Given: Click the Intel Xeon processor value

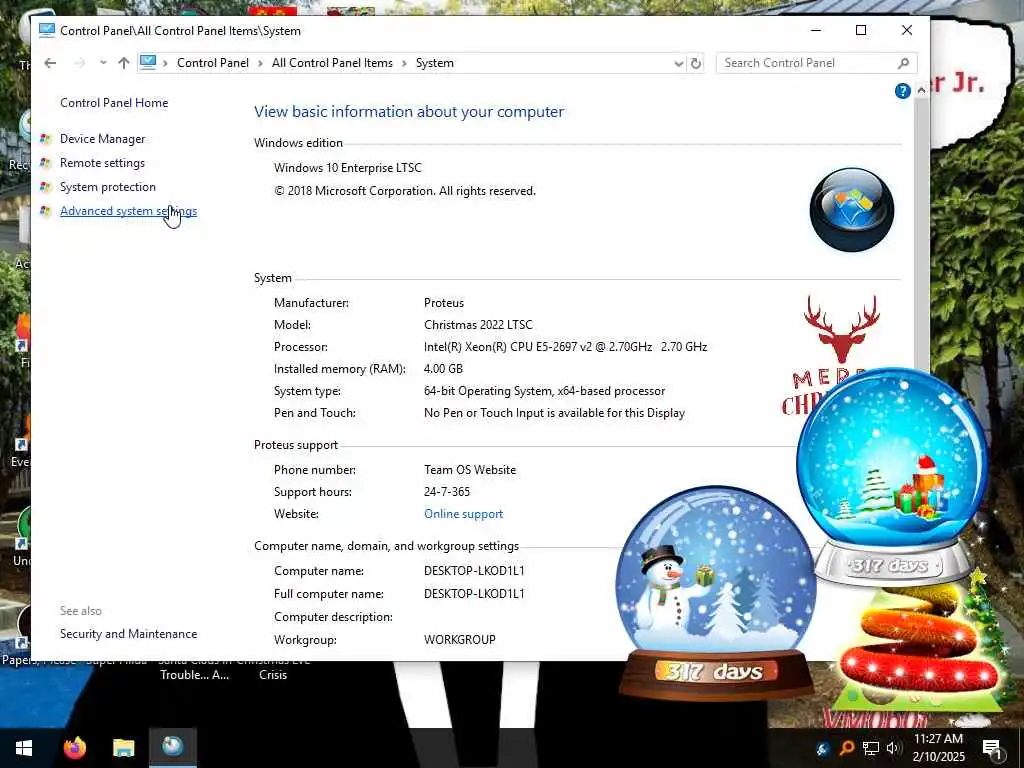Looking at the screenshot, I should point(566,347).
